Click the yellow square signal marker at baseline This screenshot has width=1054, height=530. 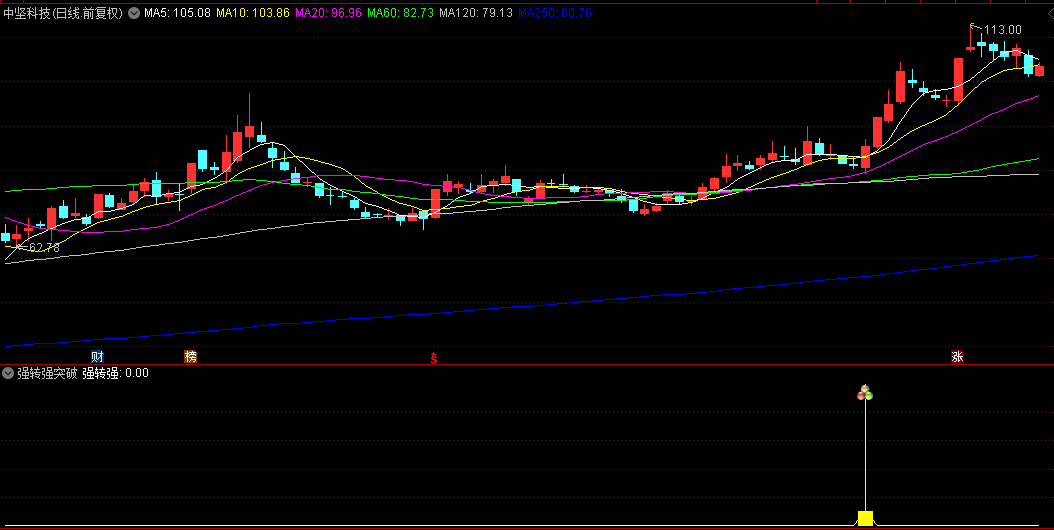pos(865,518)
